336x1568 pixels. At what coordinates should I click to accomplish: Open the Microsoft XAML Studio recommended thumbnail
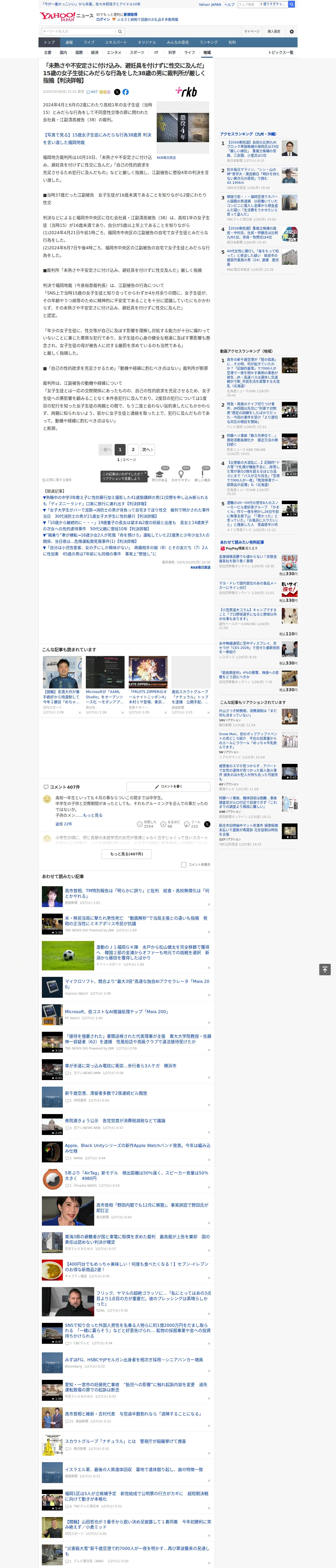[105, 672]
